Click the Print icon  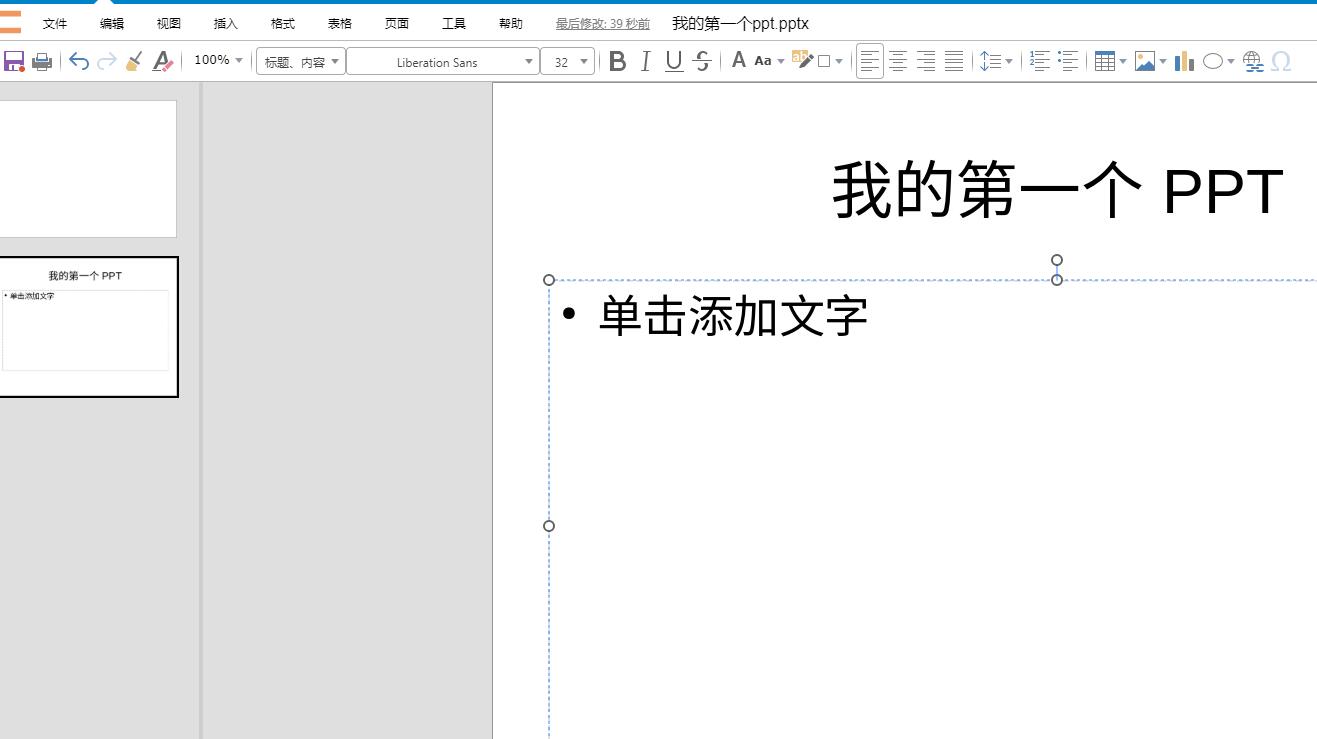(42, 62)
